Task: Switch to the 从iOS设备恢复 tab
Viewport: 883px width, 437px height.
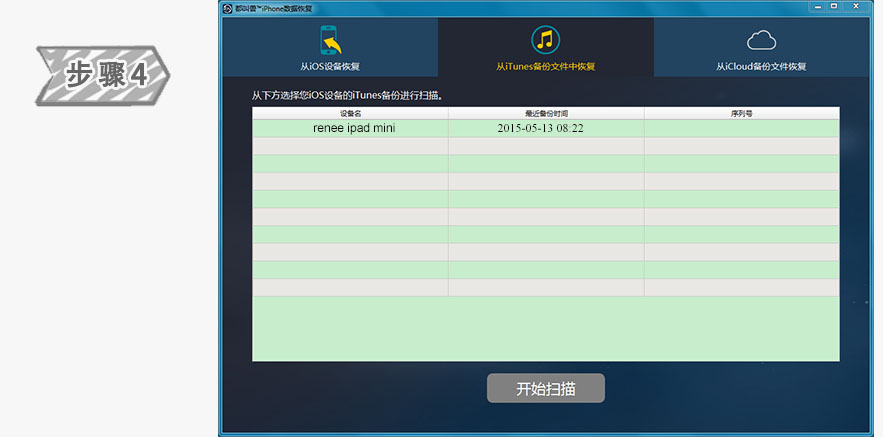Action: (x=330, y=47)
